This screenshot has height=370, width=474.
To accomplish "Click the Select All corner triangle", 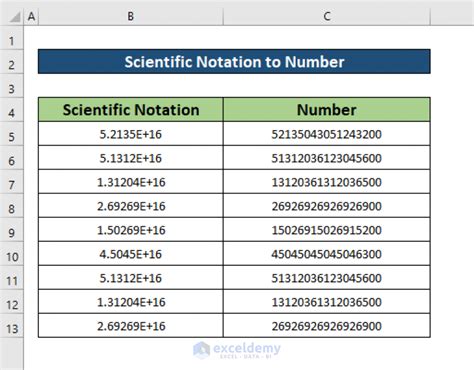I will 15,17.
